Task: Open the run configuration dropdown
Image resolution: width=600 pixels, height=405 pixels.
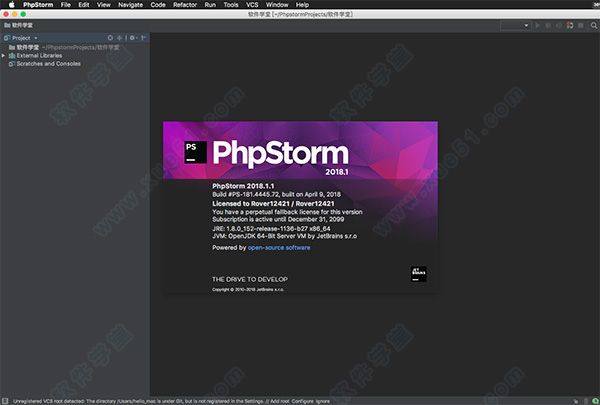Action: pyautogui.click(x=515, y=25)
